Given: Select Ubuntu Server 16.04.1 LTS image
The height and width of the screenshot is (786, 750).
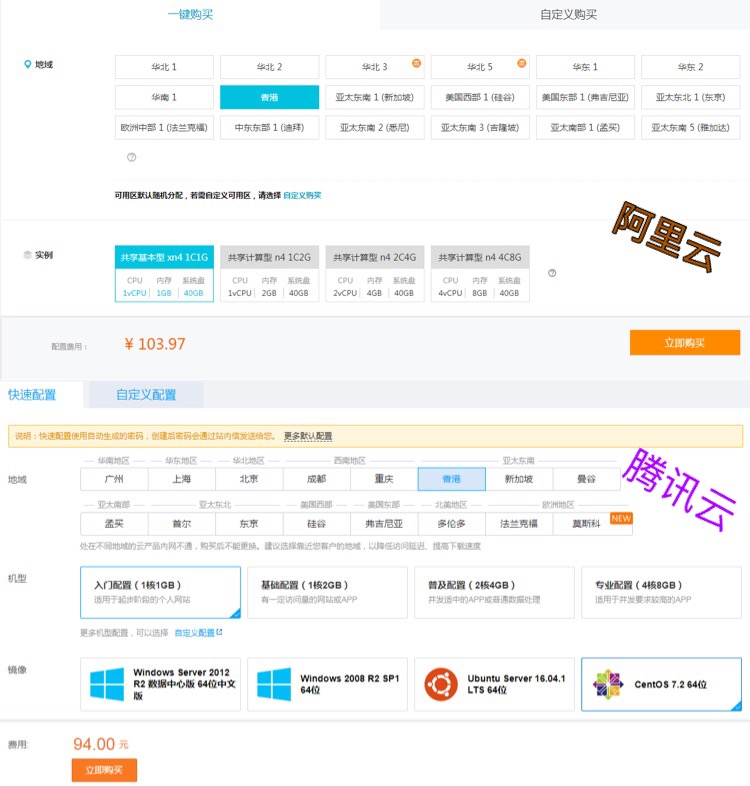Looking at the screenshot, I should point(494,684).
